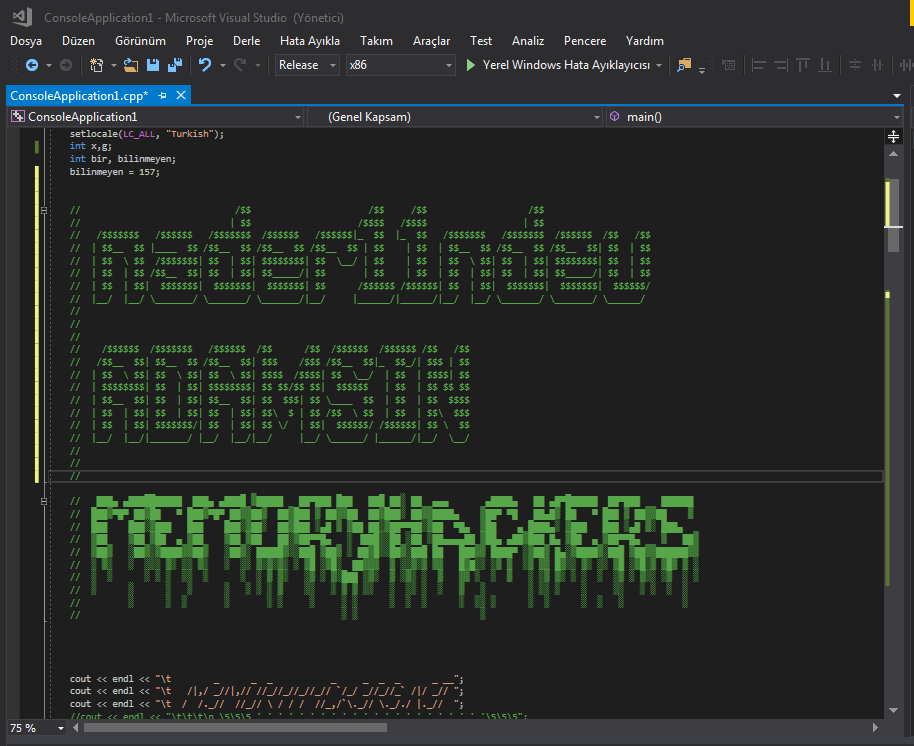Click the Navigate Backward arrow icon
Screen dimensions: 914x746
32,65
